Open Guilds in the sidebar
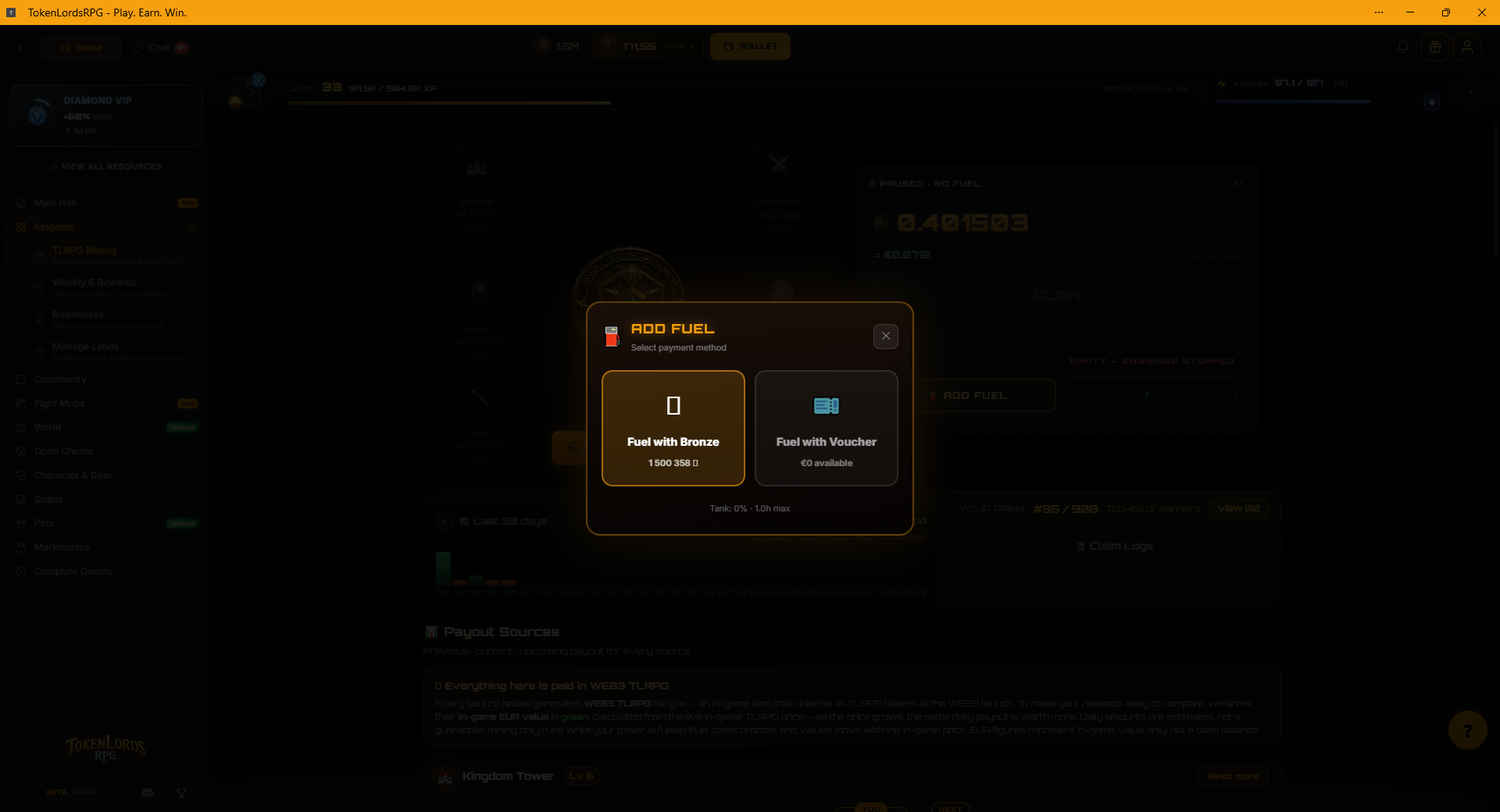This screenshot has width=1500, height=812. (x=105, y=500)
